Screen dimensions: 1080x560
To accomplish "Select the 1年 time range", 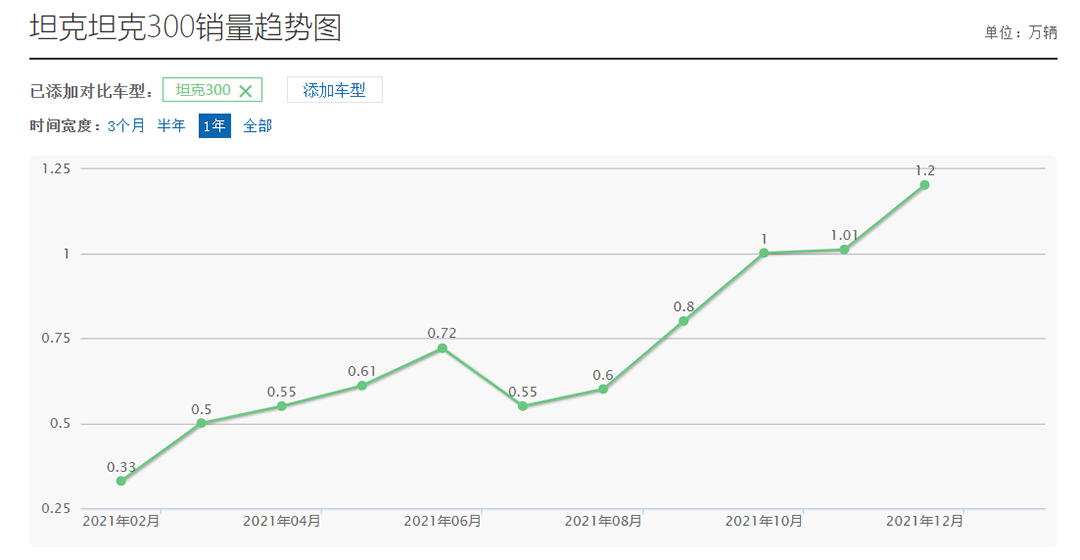I will (x=214, y=125).
